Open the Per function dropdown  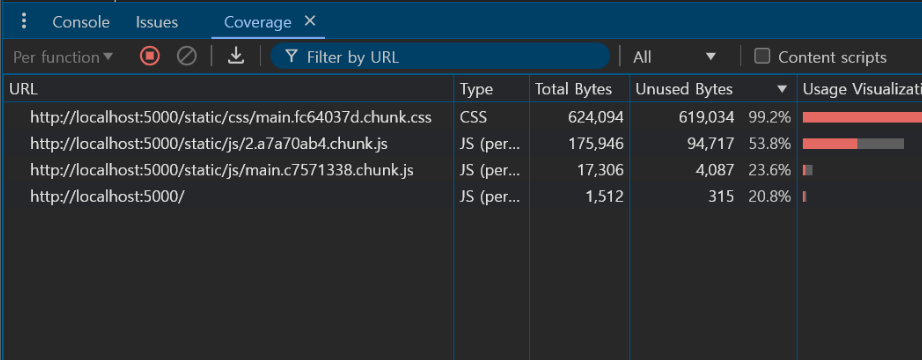pyautogui.click(x=63, y=57)
